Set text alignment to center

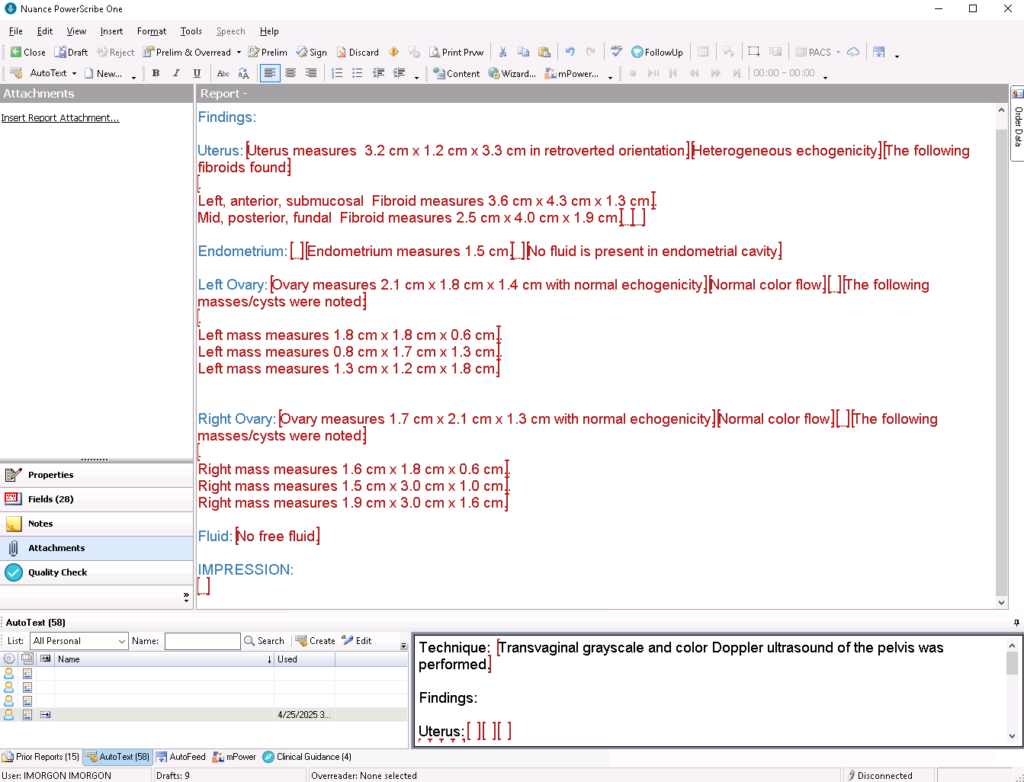[290, 73]
